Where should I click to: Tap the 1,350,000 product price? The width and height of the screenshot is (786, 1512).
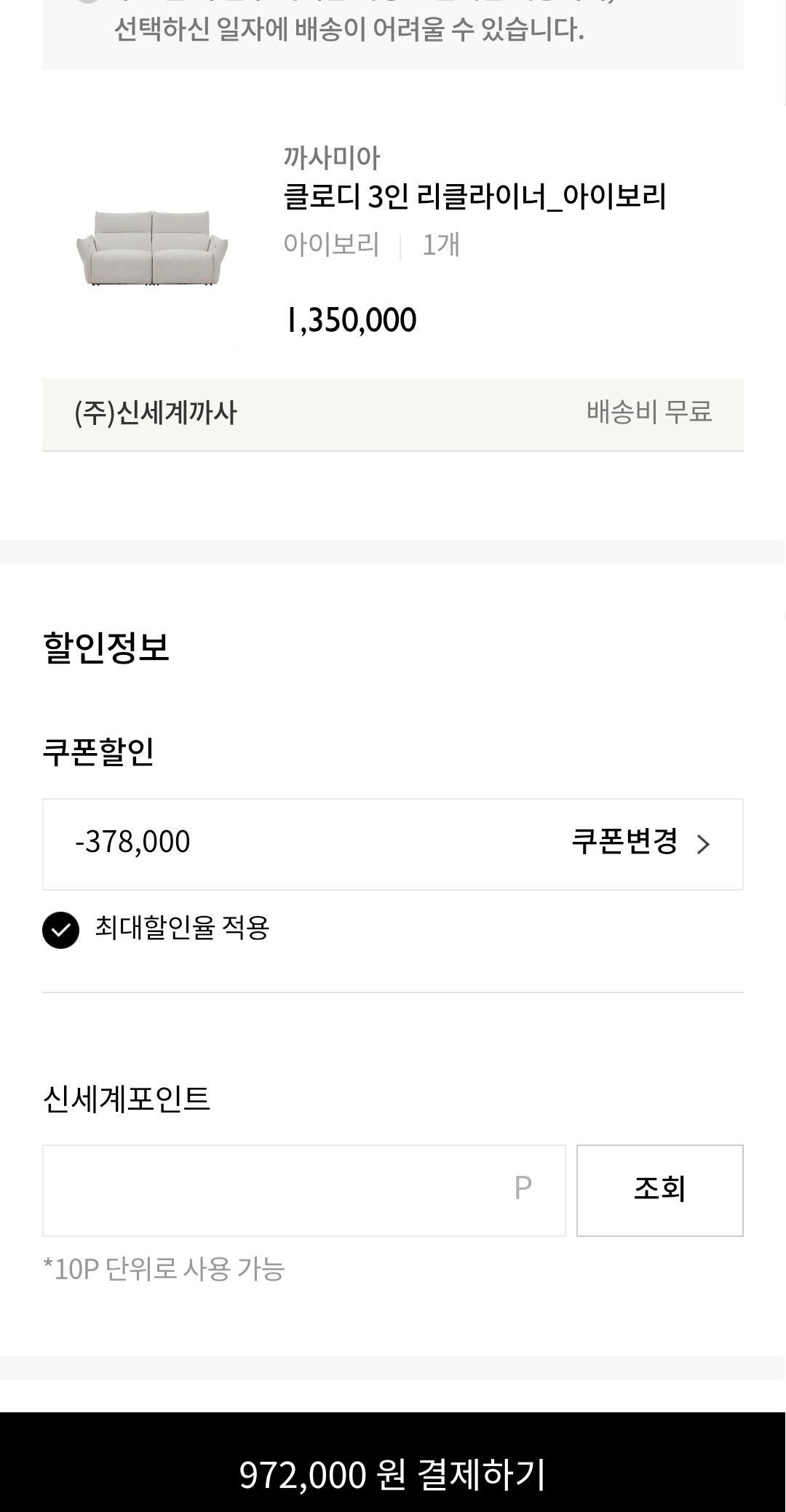pyautogui.click(x=351, y=320)
